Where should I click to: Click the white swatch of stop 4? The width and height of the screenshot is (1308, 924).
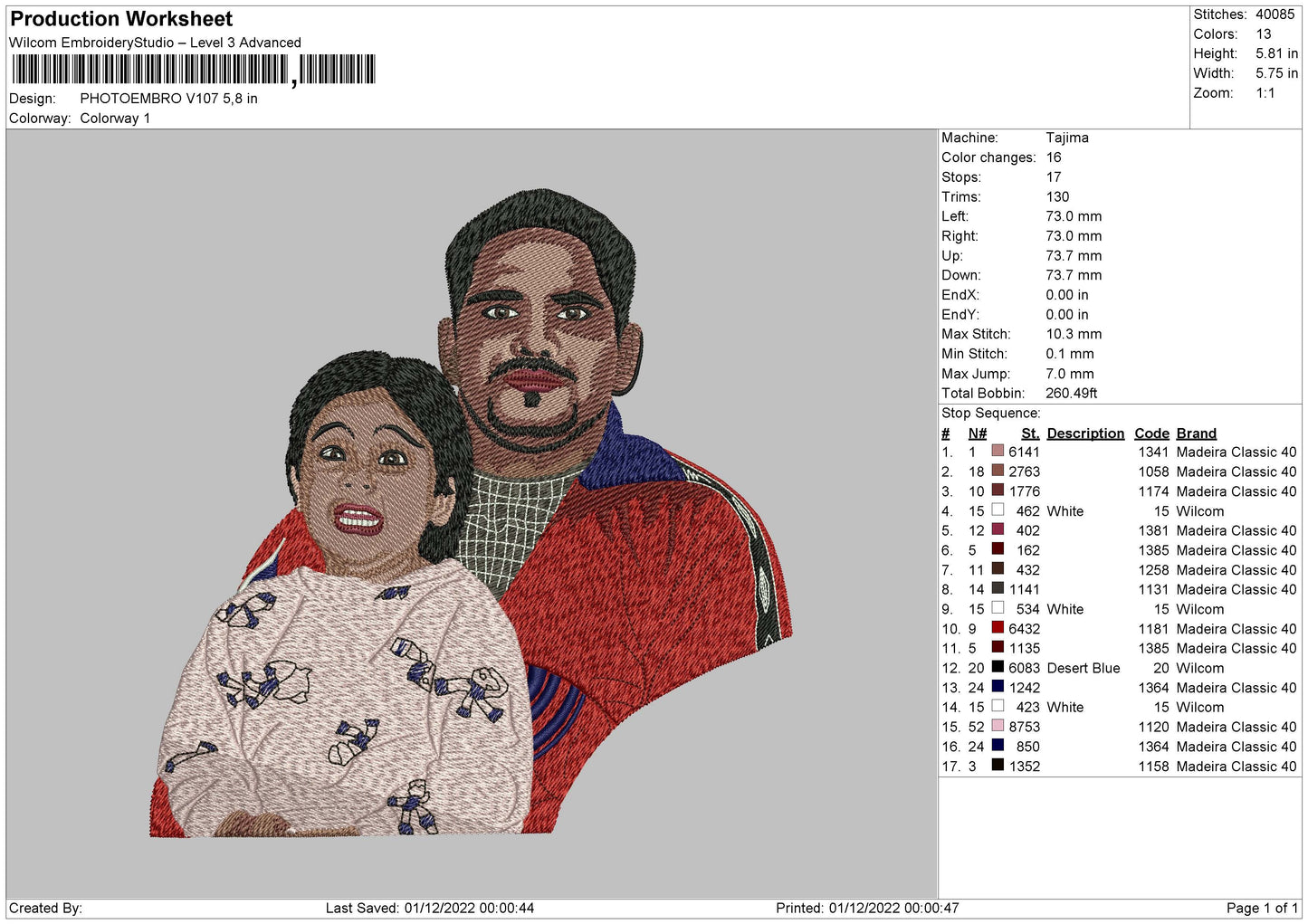tap(998, 510)
